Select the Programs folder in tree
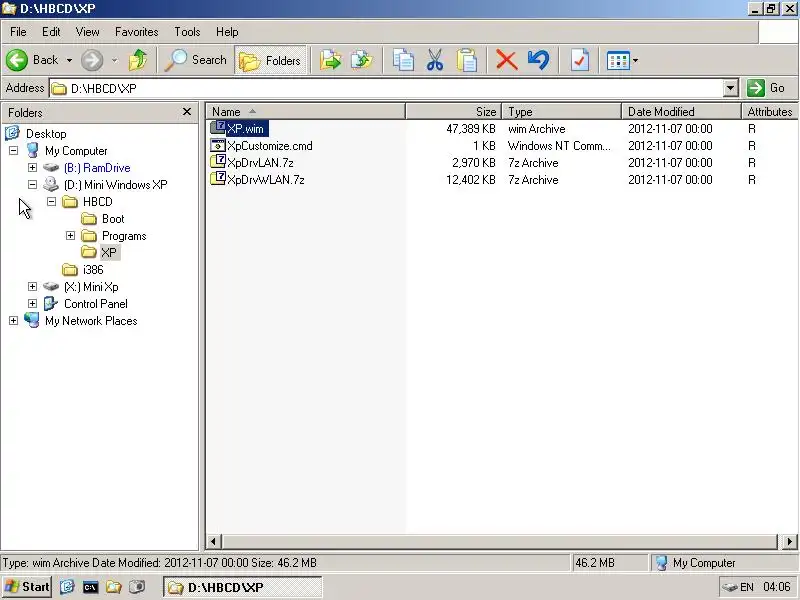800x600 pixels. [x=124, y=236]
